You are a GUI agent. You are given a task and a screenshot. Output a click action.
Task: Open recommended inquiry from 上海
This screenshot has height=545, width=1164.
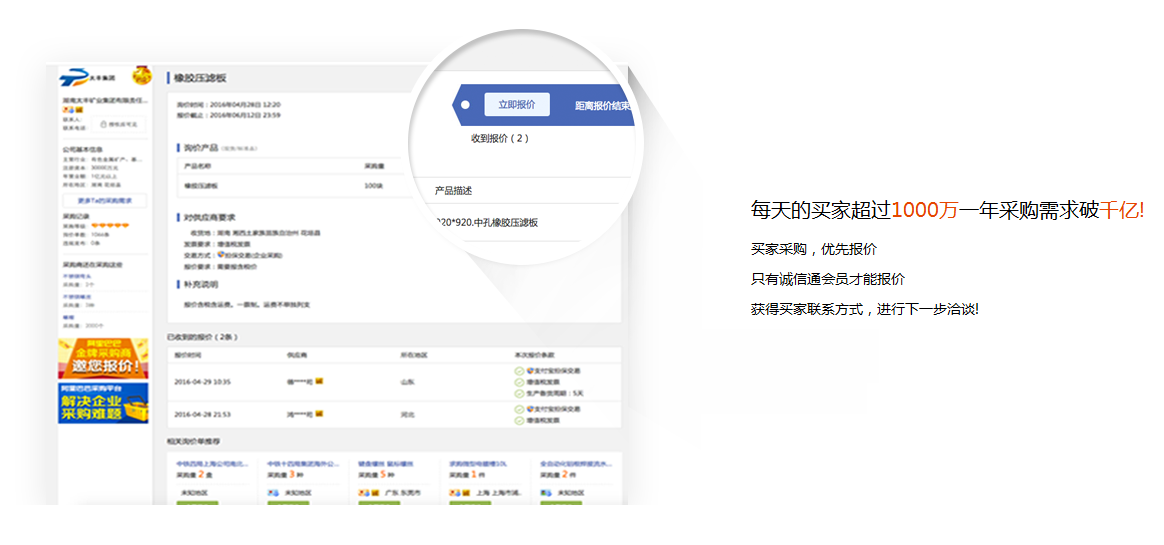(x=485, y=464)
